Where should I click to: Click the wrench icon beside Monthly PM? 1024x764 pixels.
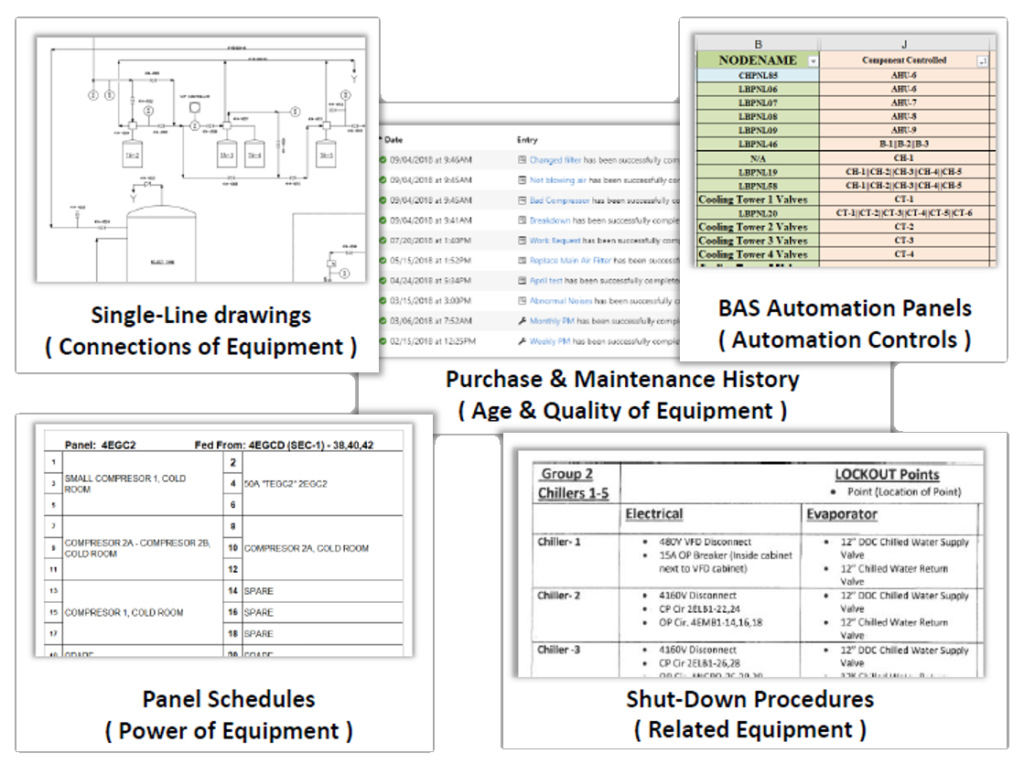[522, 321]
